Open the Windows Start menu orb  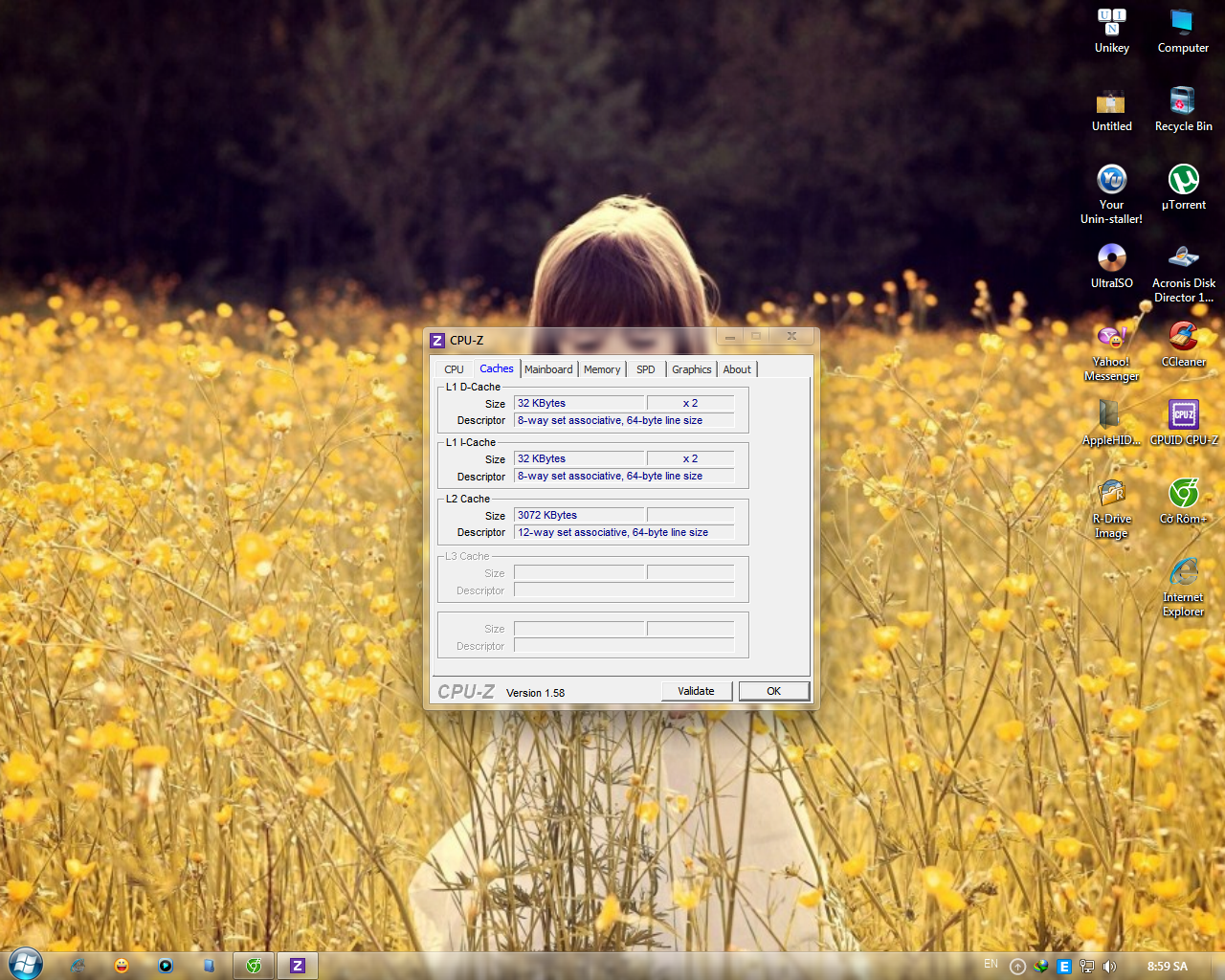click(x=25, y=964)
